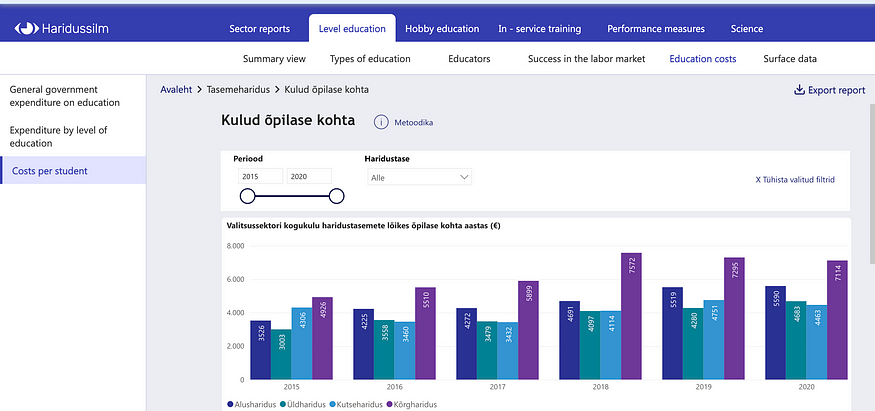Click the Haridustase dropdown chevron arrow
The image size is (875, 411).
pyautogui.click(x=464, y=177)
